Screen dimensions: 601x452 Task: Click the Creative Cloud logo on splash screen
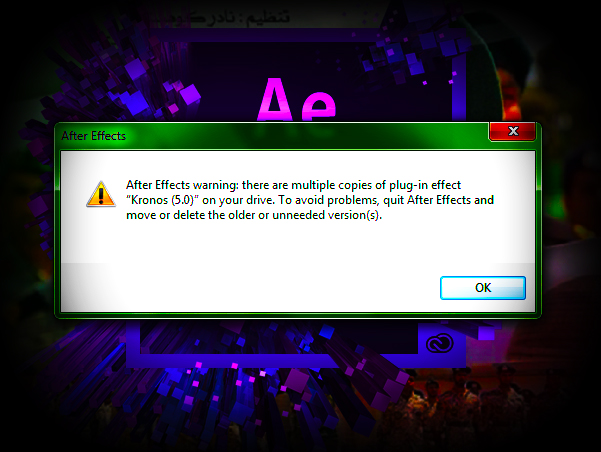click(x=440, y=343)
